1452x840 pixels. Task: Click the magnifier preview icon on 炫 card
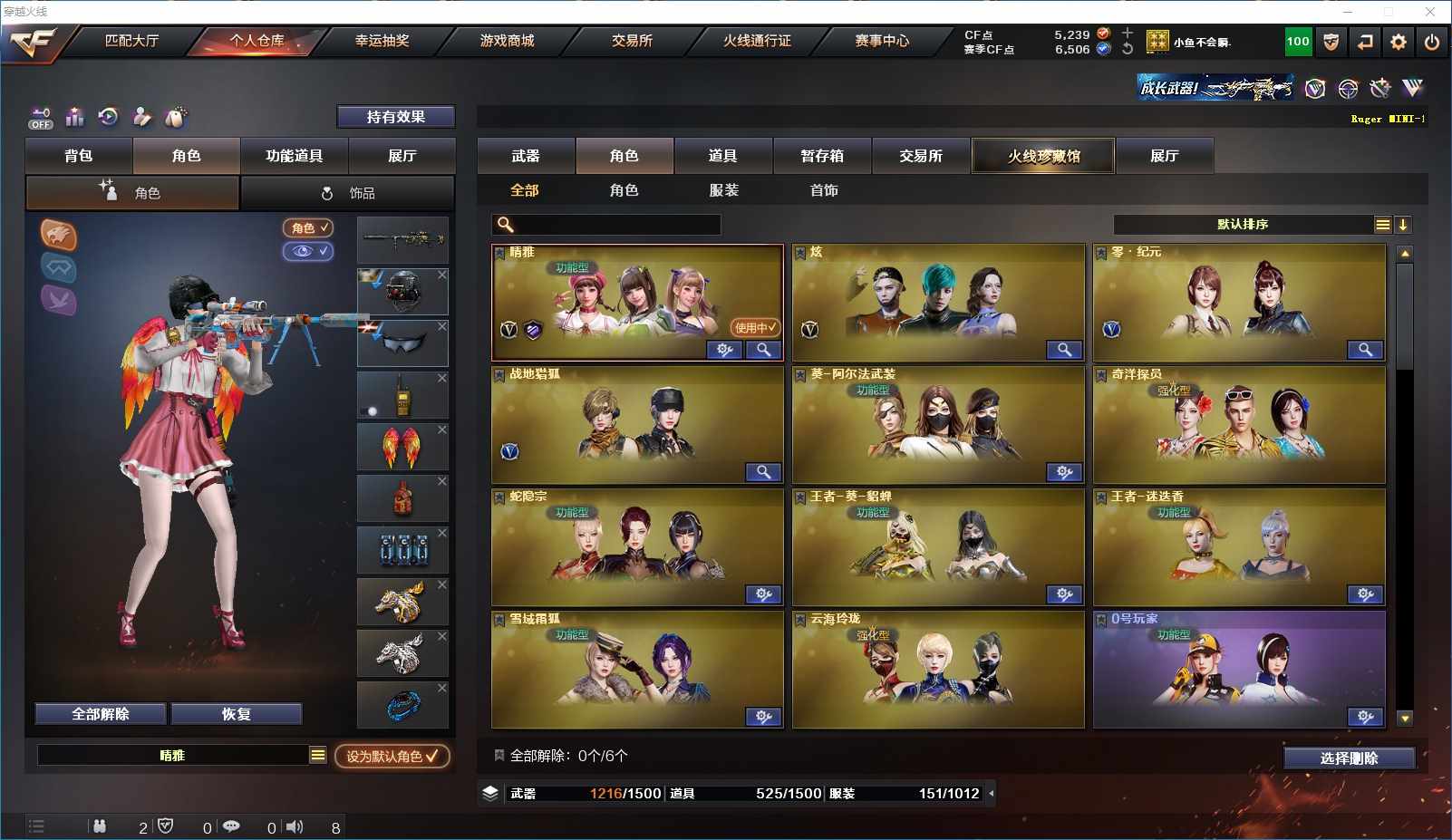click(1064, 350)
